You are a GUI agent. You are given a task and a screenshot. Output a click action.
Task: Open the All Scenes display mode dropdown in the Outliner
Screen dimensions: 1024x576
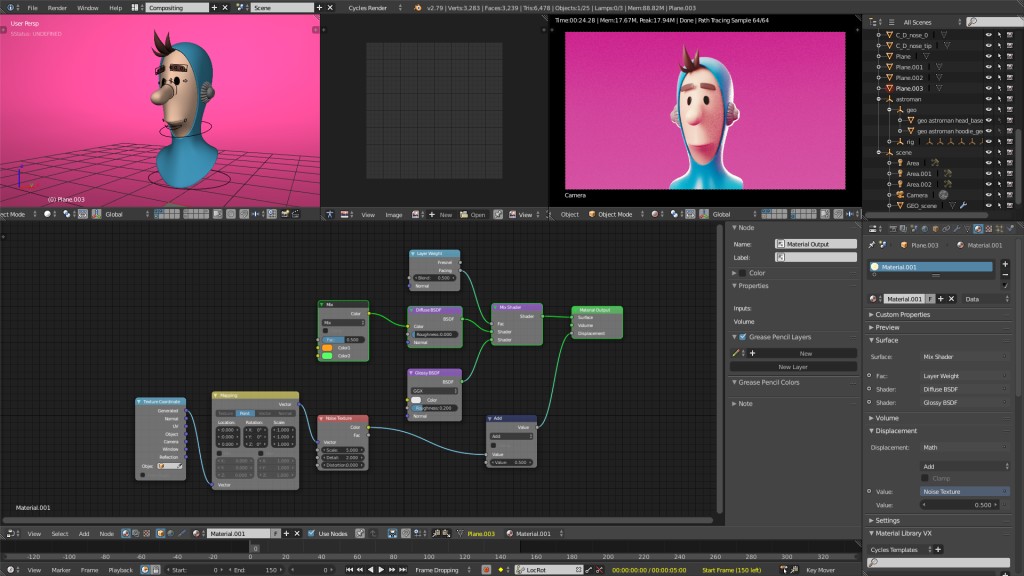[x=918, y=23]
